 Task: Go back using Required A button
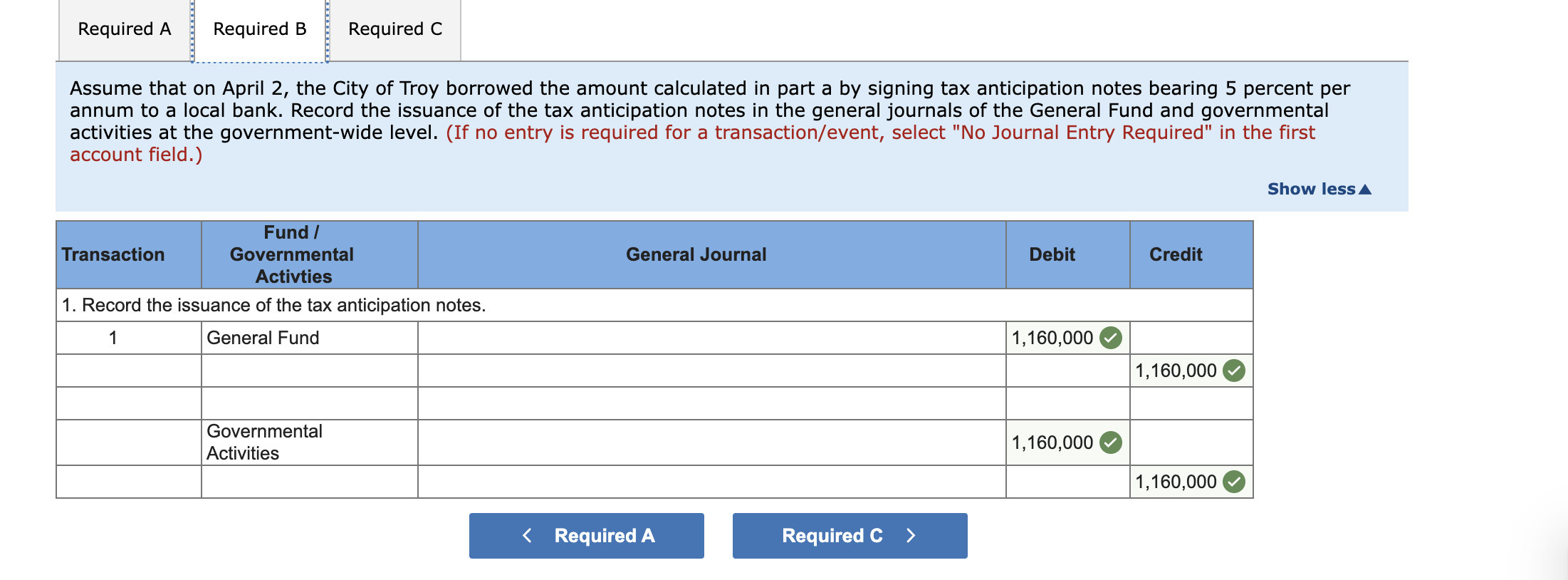tap(587, 536)
